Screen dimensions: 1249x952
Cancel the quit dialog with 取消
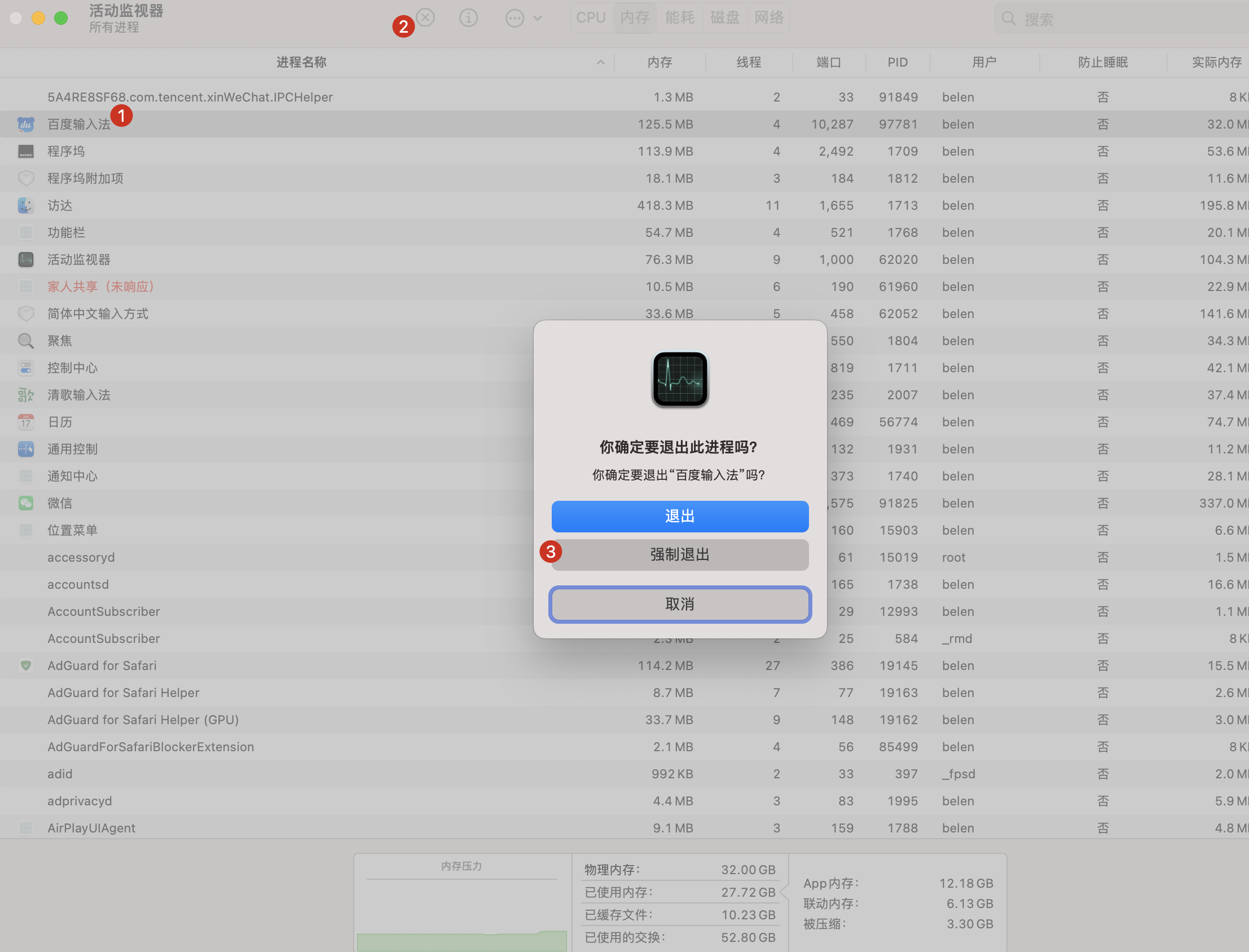tap(679, 604)
